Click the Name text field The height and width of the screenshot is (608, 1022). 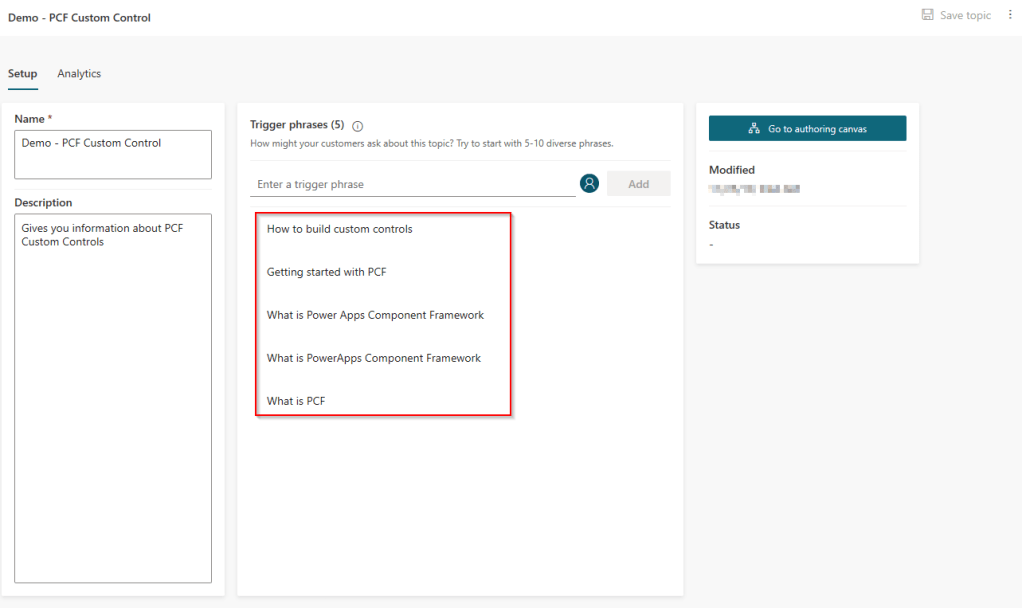tap(113, 154)
